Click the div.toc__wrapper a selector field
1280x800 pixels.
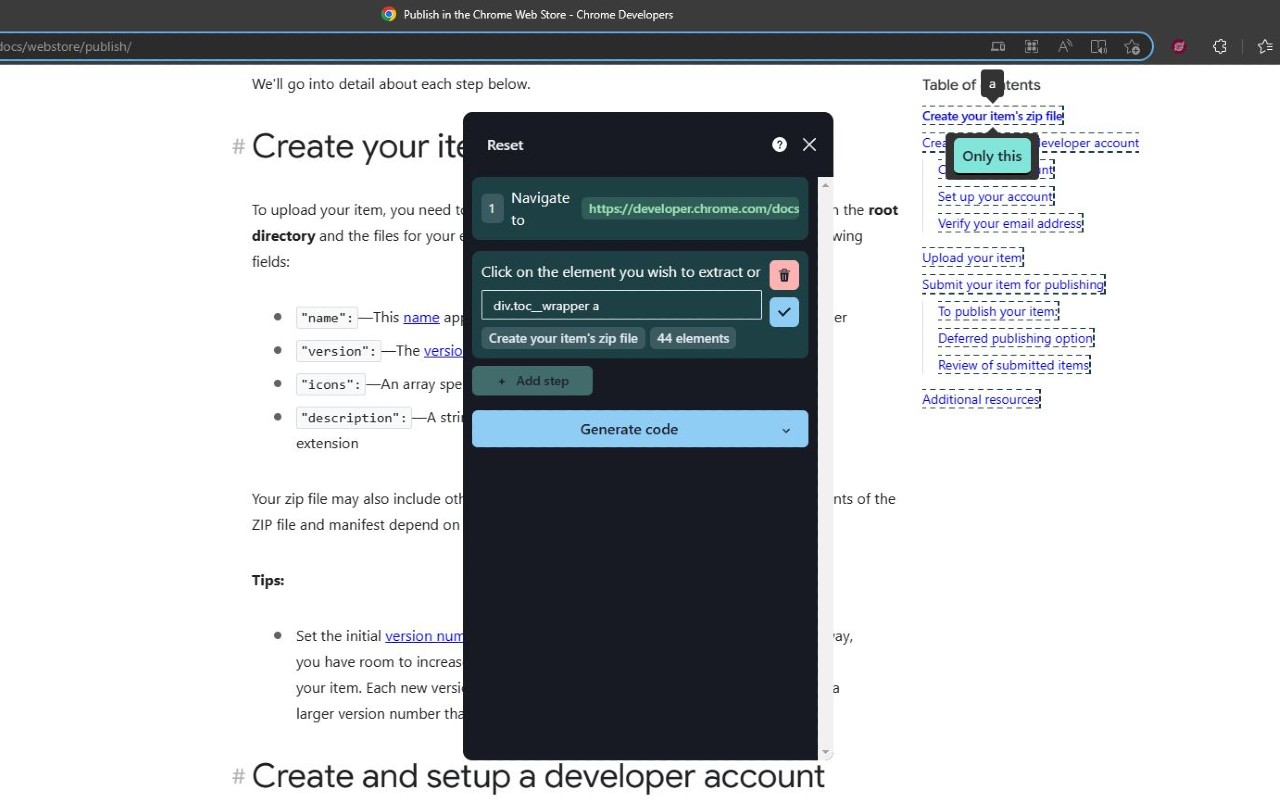click(x=621, y=305)
